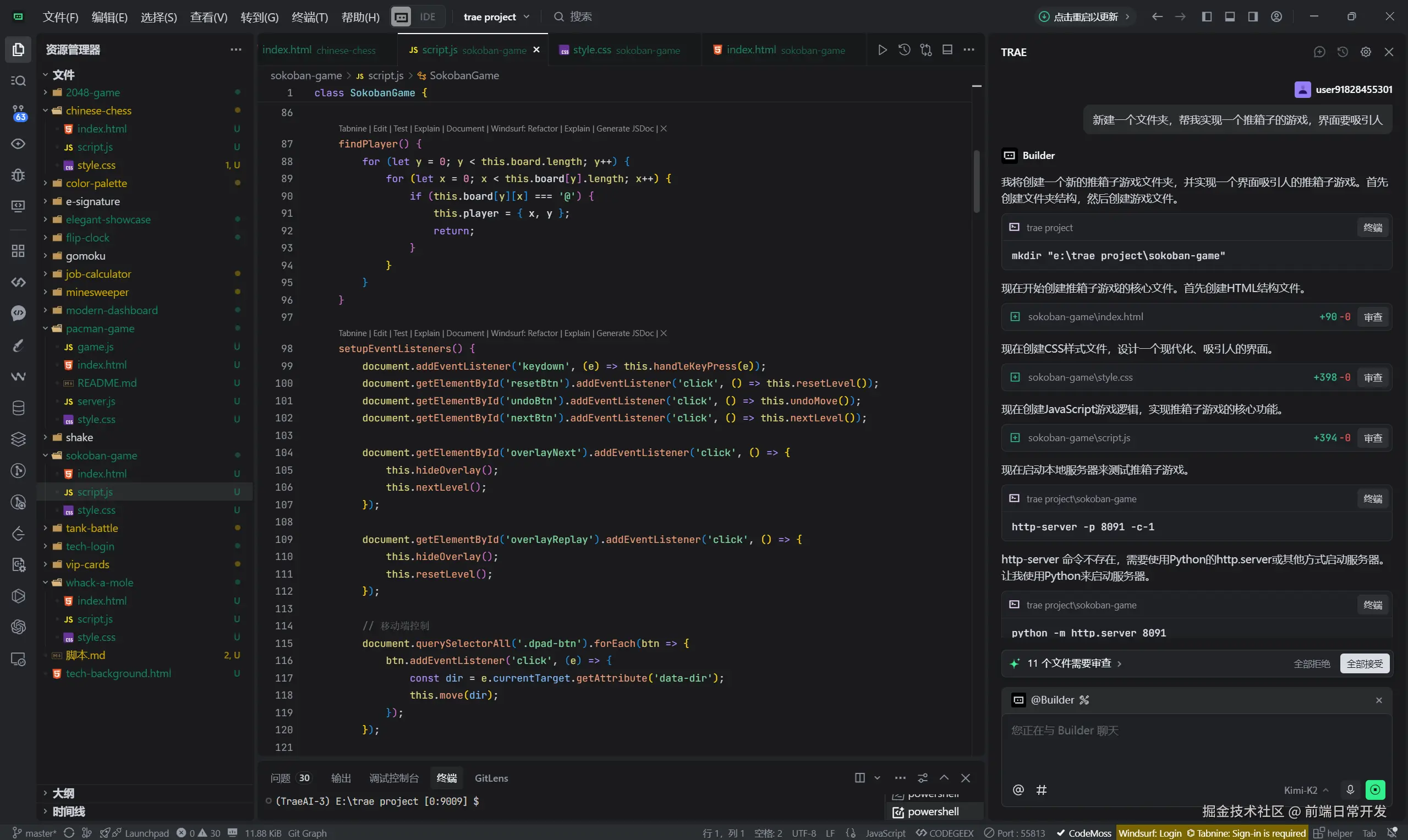
Task: Open TRAE chat history icon
Action: [1343, 52]
